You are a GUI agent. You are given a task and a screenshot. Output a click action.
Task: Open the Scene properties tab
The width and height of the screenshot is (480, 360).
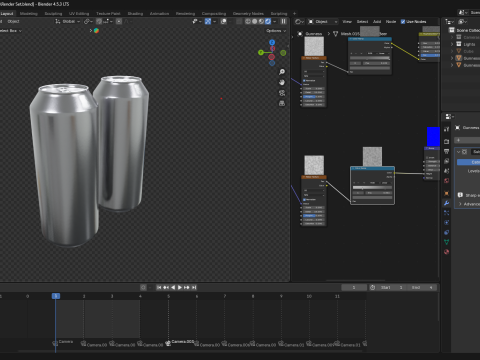coord(447,171)
